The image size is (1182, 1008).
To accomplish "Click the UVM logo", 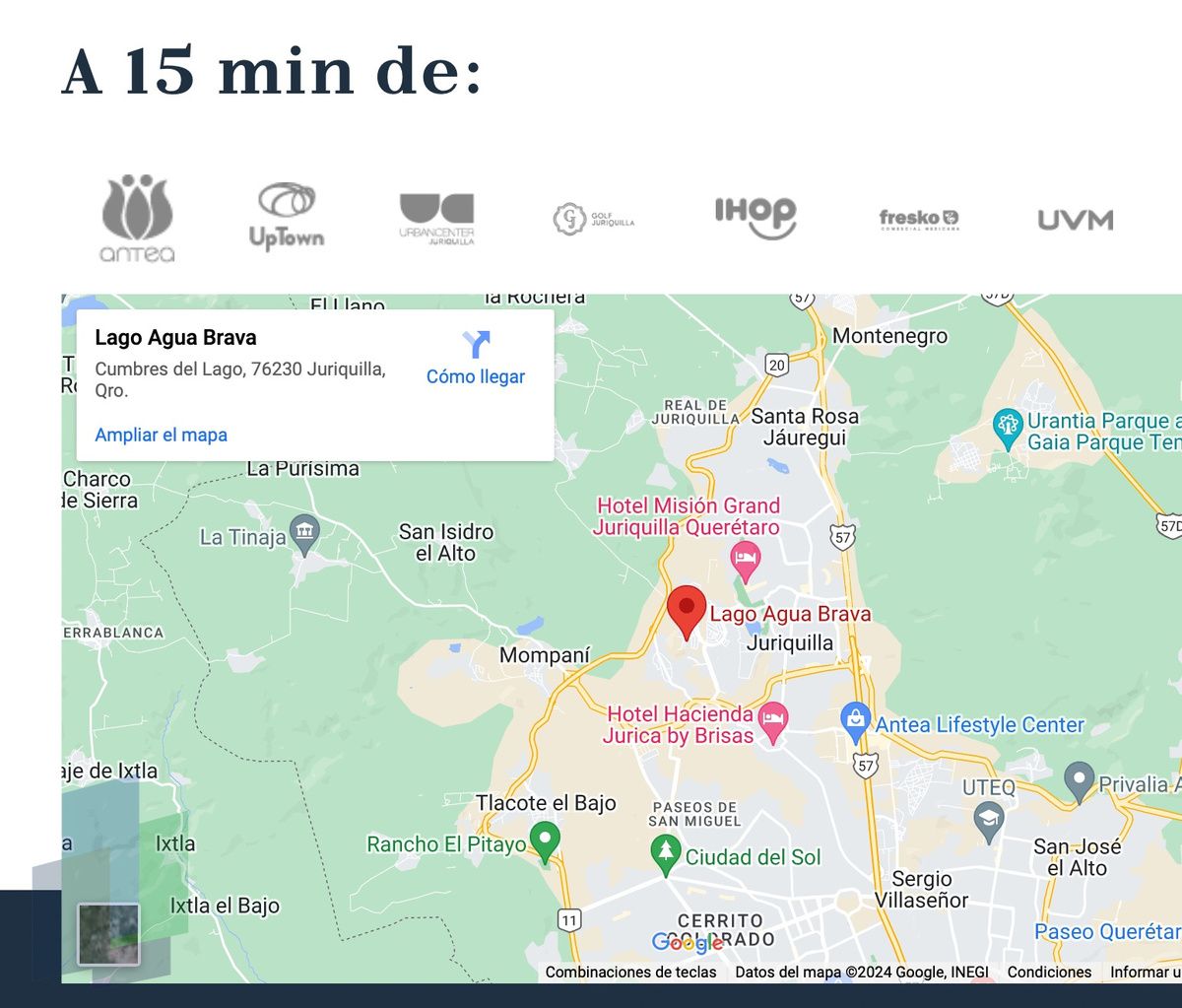I will point(1075,220).
